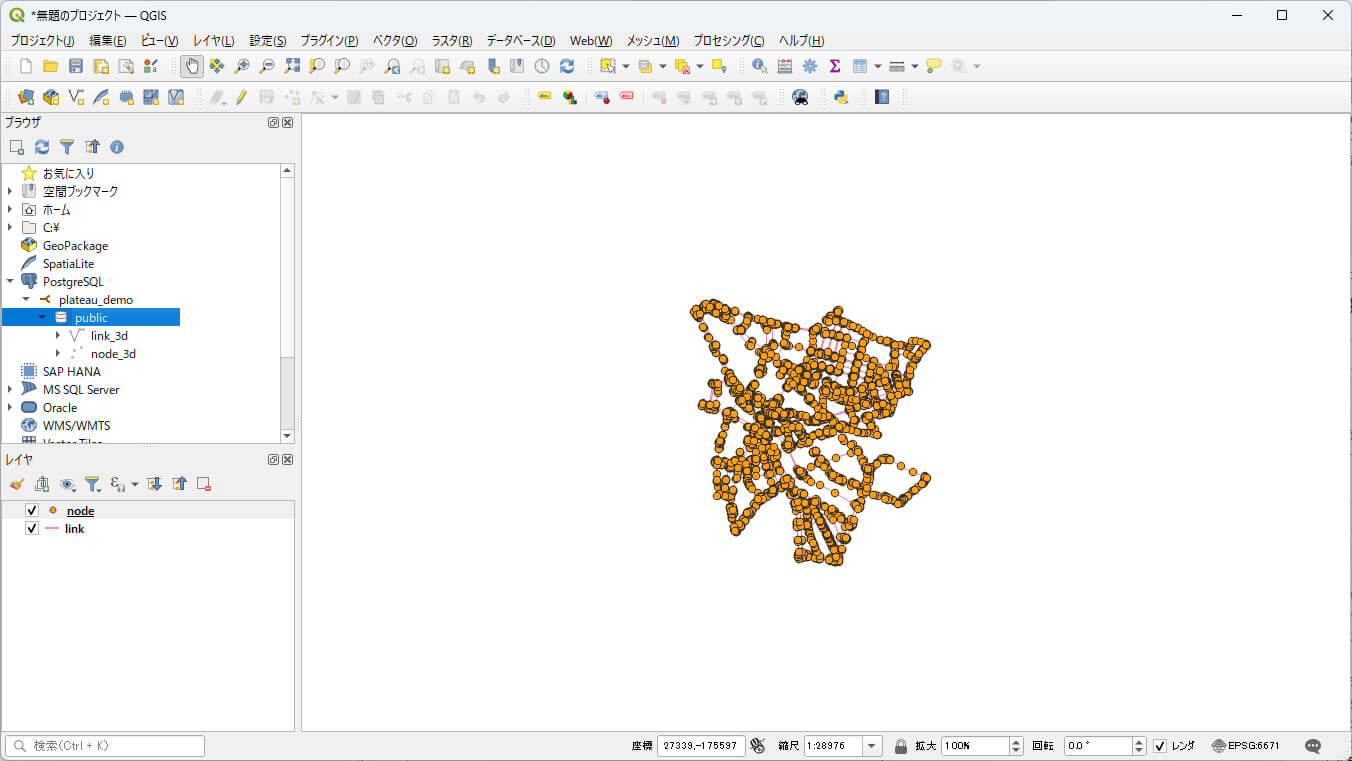This screenshot has height=761, width=1352.
Task: Select the Pan Map hand tool
Action: (x=191, y=66)
